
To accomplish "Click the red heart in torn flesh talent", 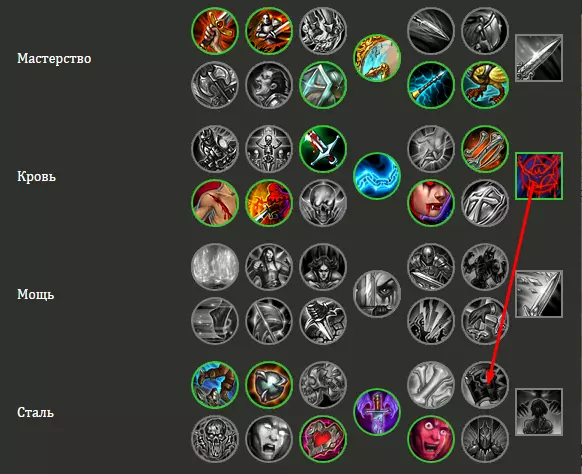I will click(323, 439).
